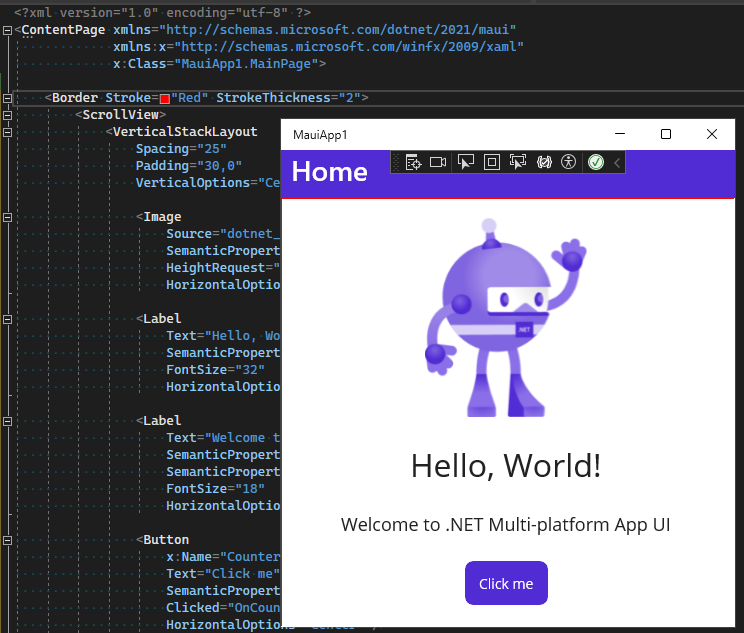Image resolution: width=744 pixels, height=633 pixels.
Task: Maximize the MauiApp1 window
Action: pyautogui.click(x=666, y=134)
